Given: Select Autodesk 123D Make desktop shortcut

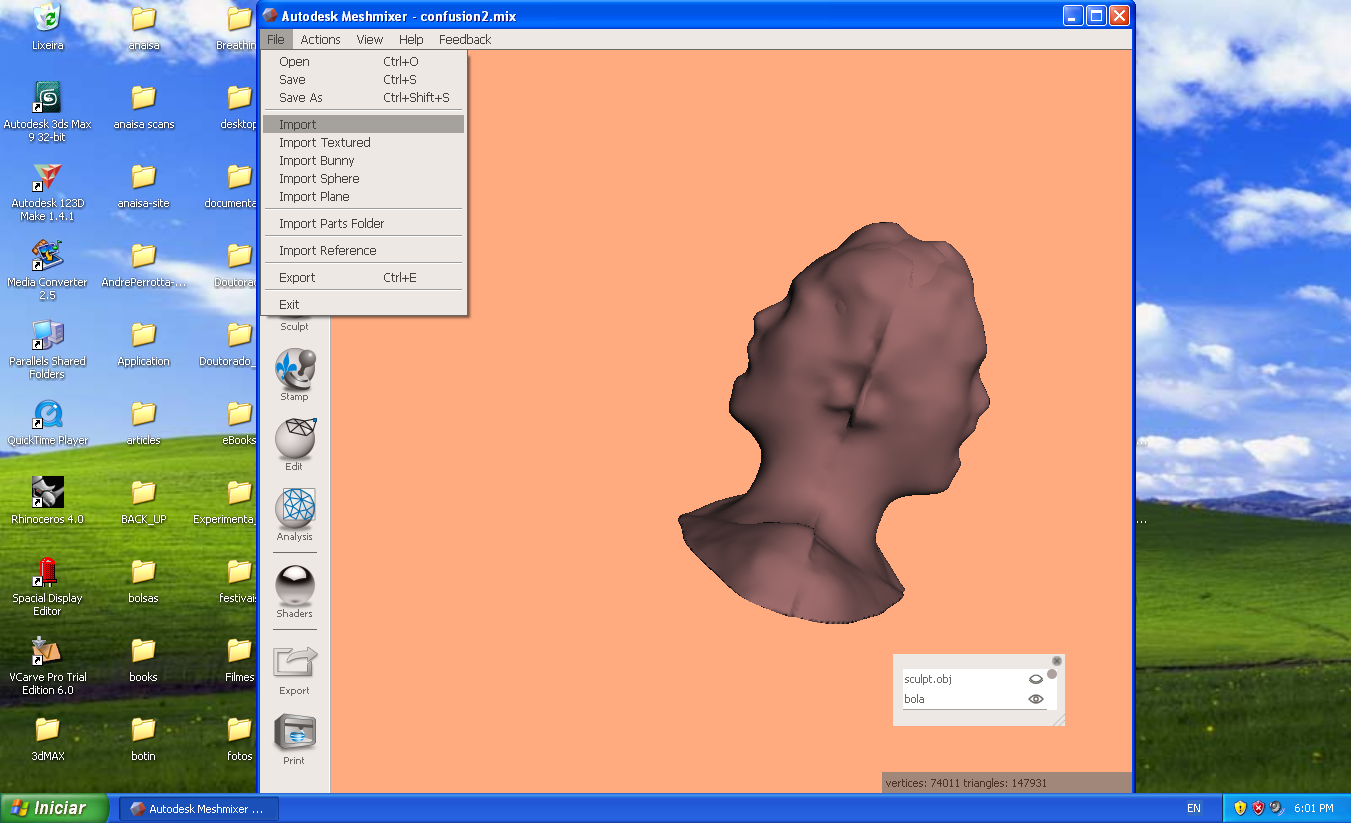Looking at the screenshot, I should pyautogui.click(x=47, y=190).
